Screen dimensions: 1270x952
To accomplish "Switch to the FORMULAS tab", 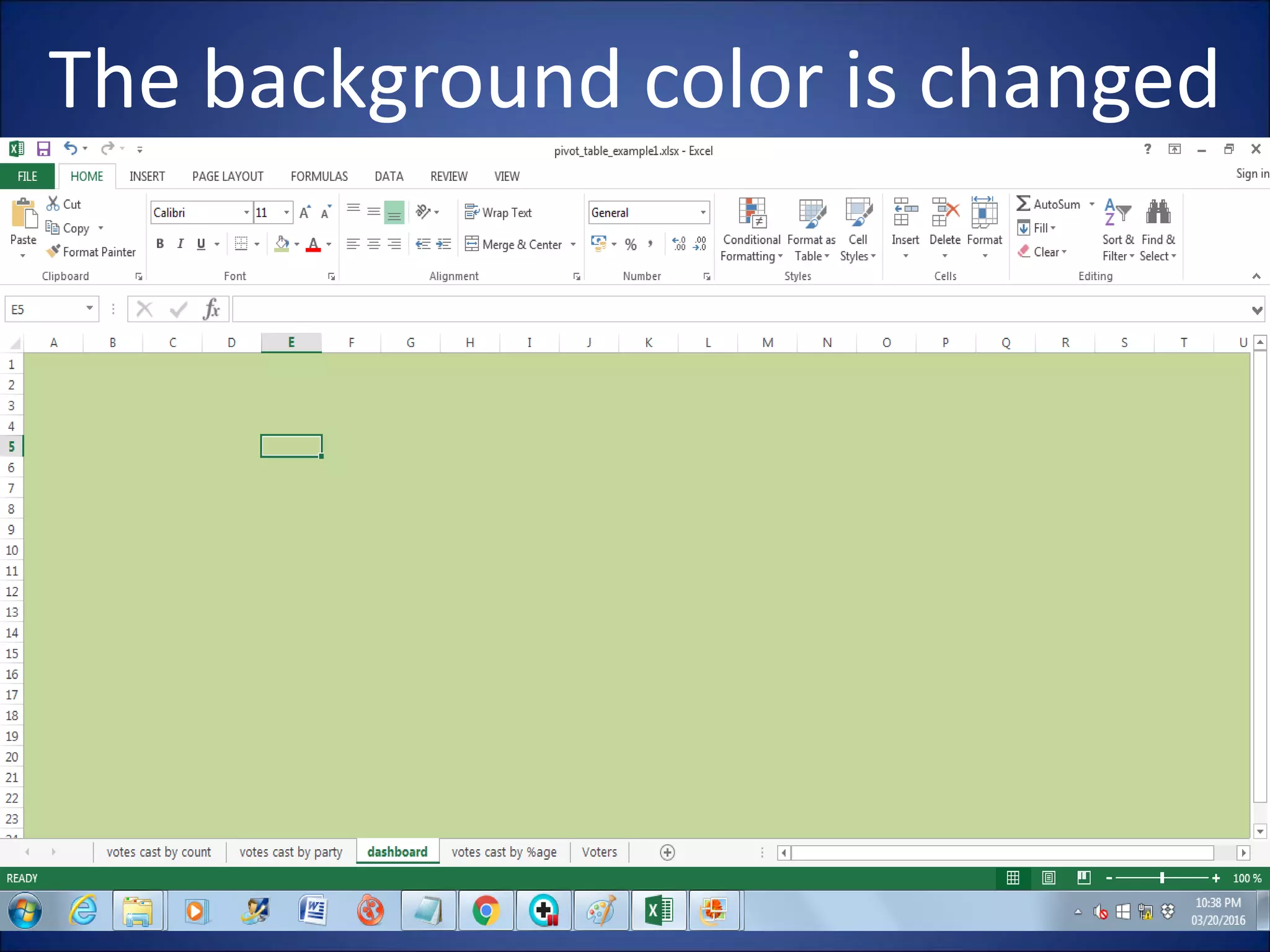I will (x=319, y=177).
